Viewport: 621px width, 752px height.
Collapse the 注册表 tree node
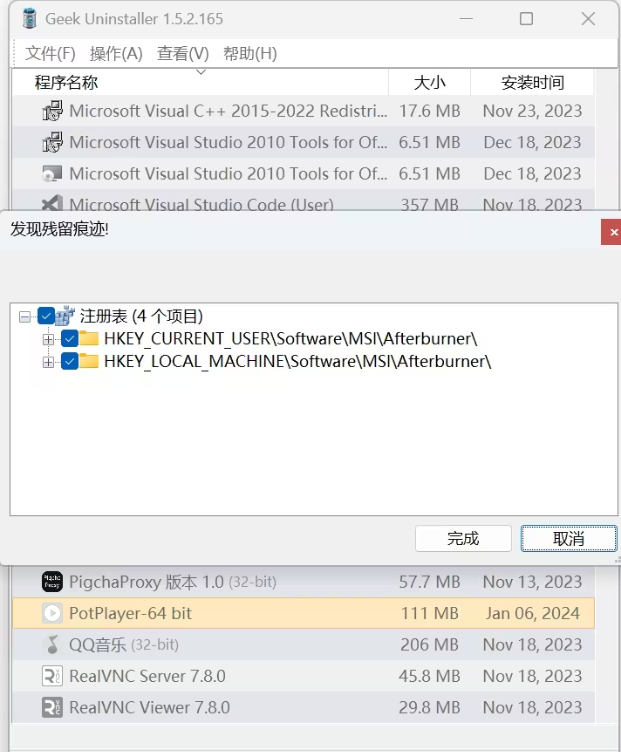click(25, 316)
